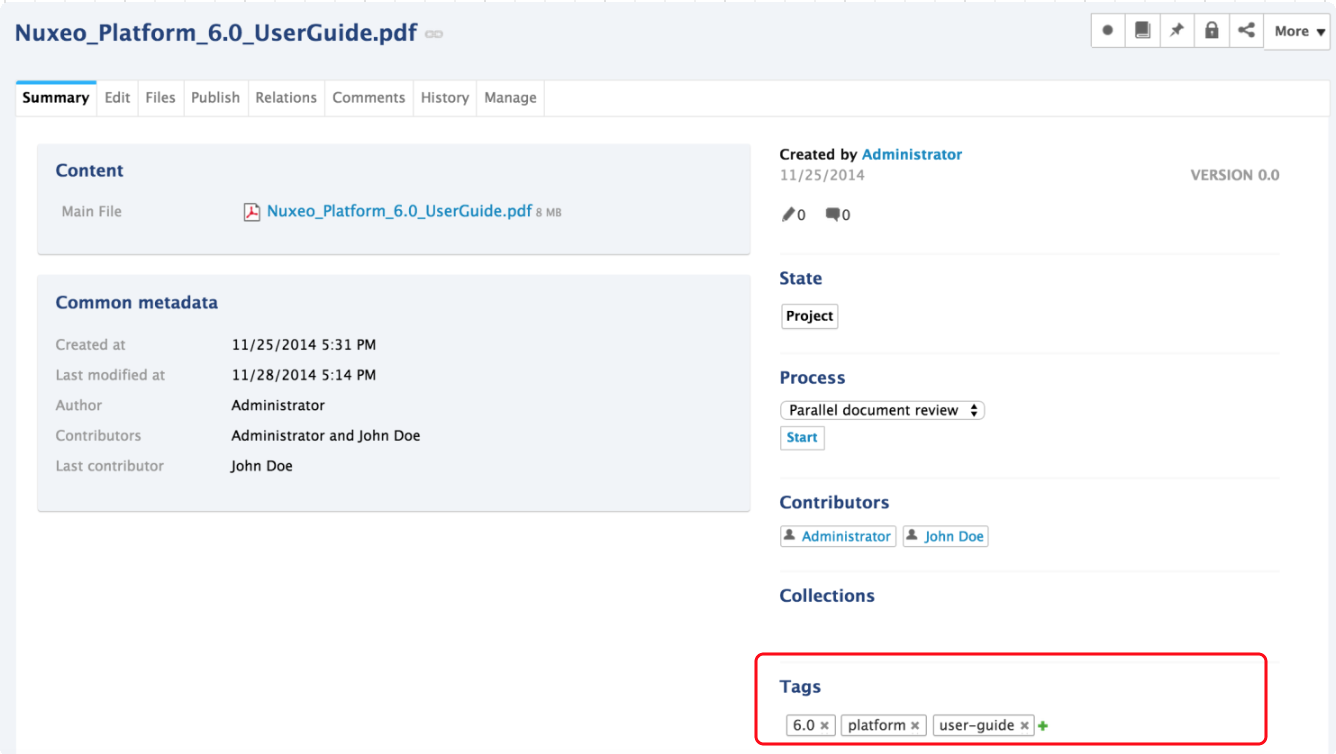Click the platform tag label
Image resolution: width=1336 pixels, height=754 pixels.
pyautogui.click(x=877, y=726)
